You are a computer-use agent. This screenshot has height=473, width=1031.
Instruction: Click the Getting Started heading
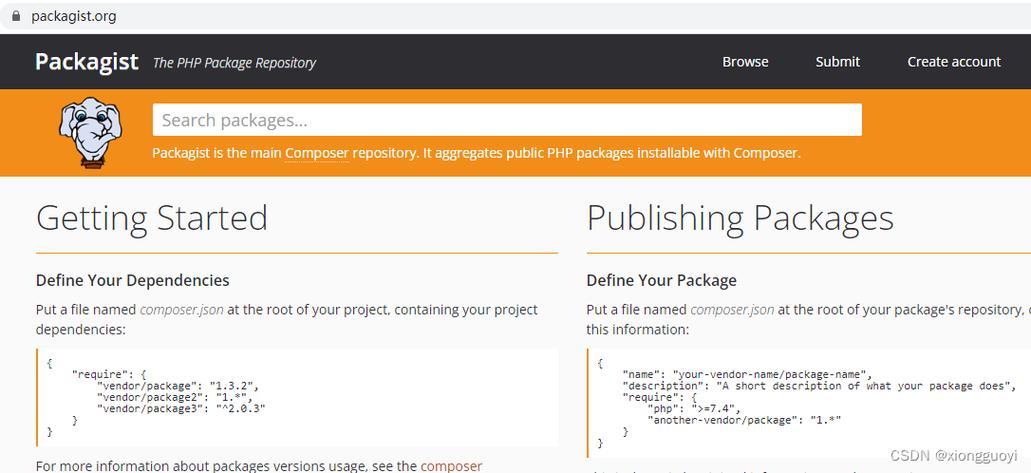pos(152,218)
